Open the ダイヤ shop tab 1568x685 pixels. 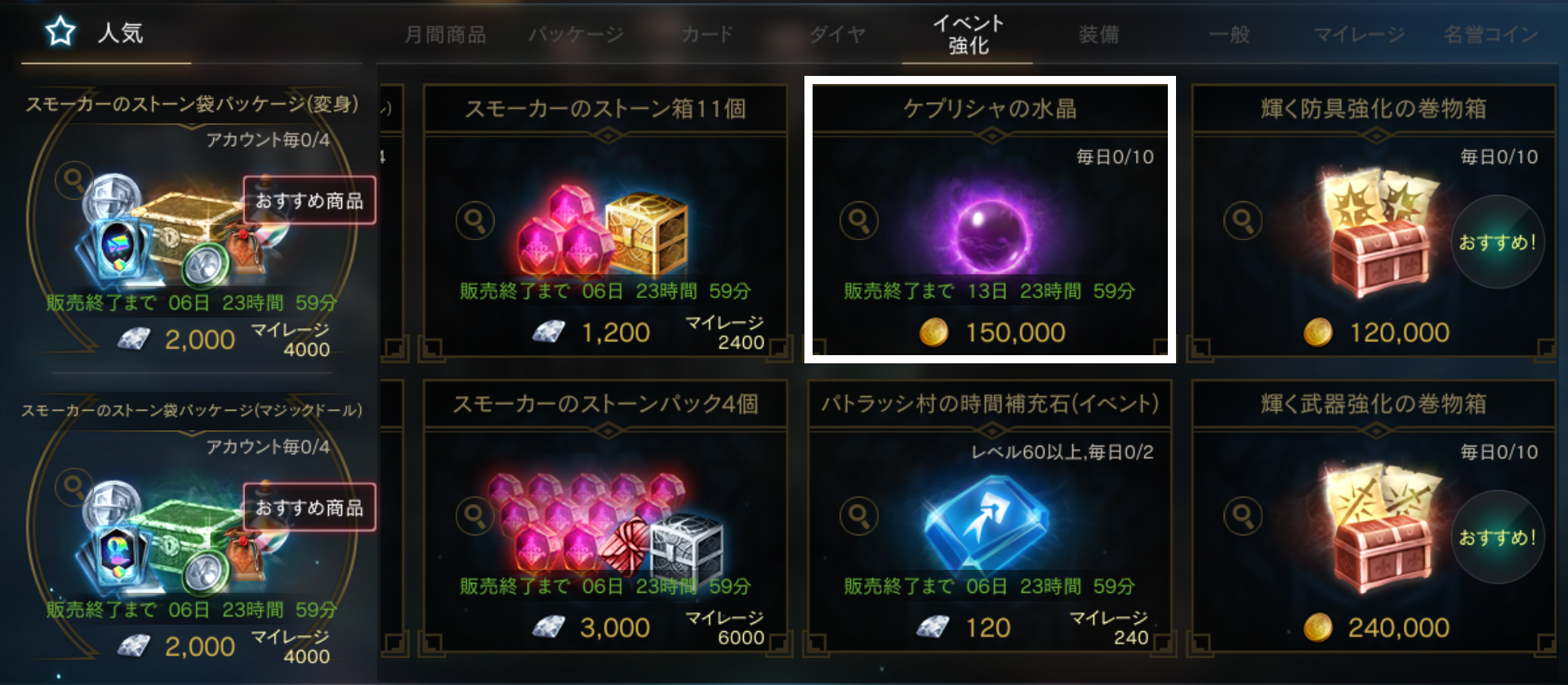(837, 34)
